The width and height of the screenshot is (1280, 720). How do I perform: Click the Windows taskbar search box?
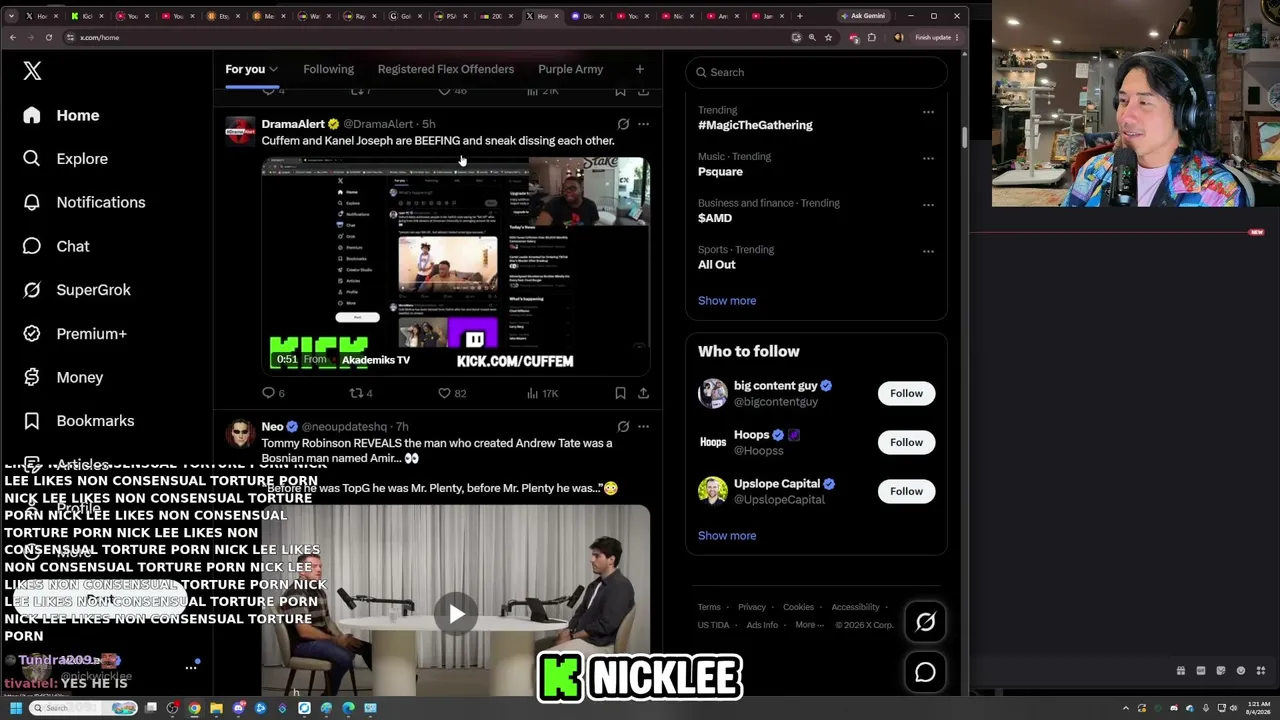pos(84,708)
